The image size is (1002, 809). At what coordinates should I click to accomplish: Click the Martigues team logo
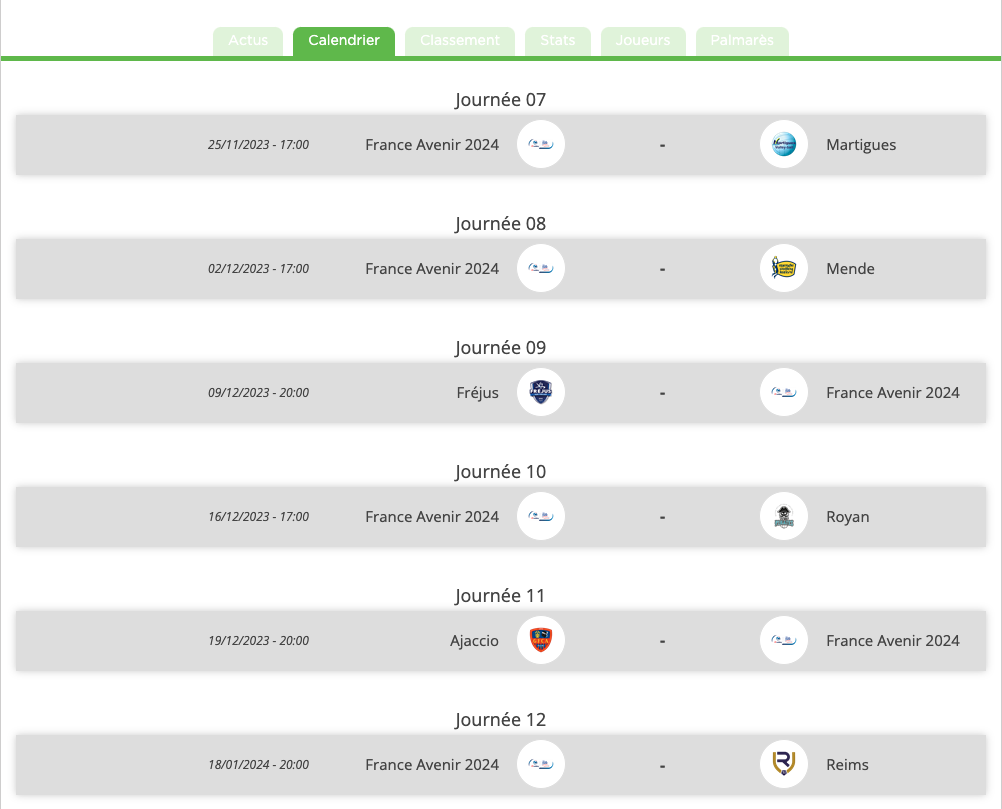tap(783, 144)
